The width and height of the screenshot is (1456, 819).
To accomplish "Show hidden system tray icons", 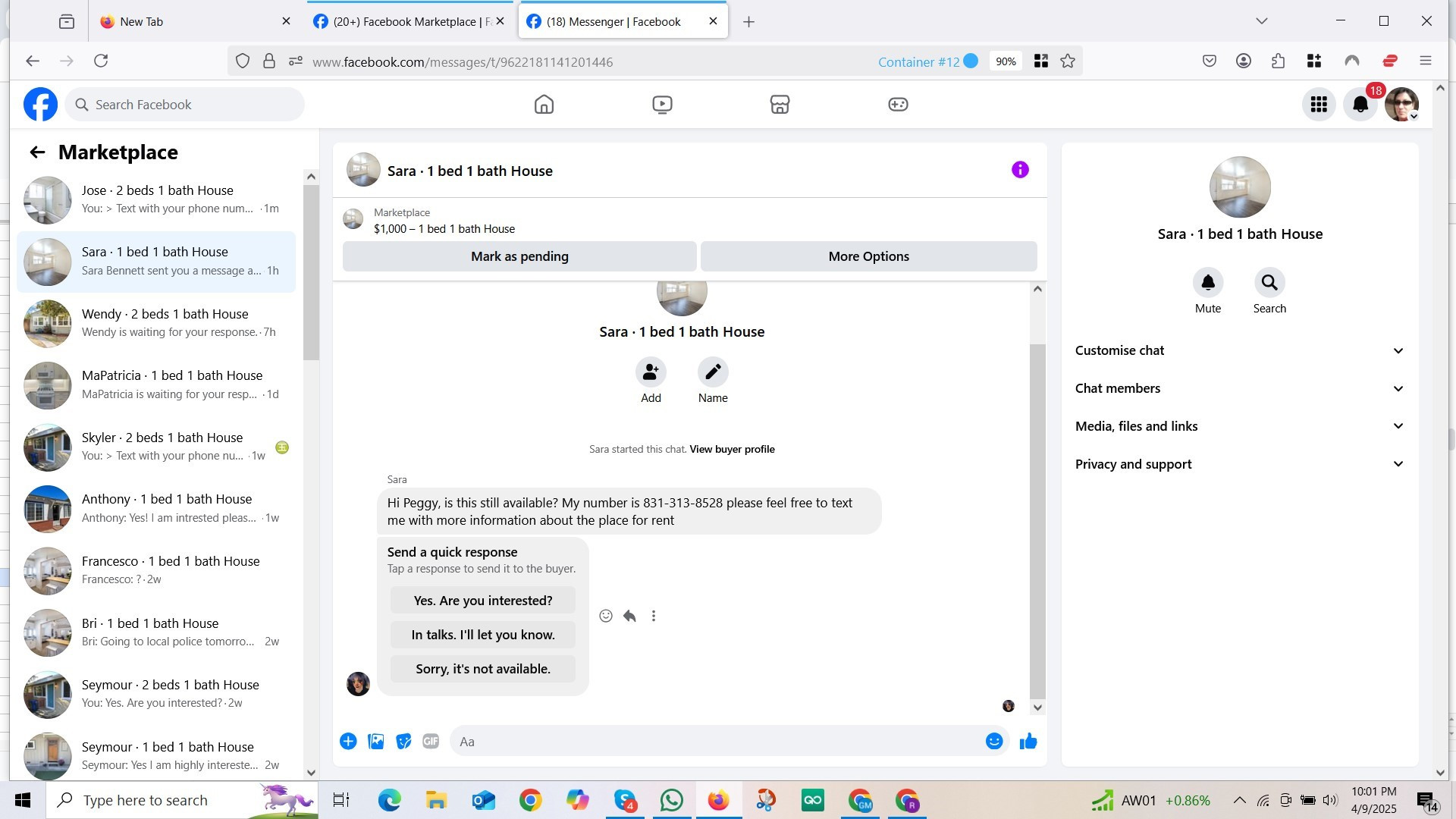I will click(1239, 800).
